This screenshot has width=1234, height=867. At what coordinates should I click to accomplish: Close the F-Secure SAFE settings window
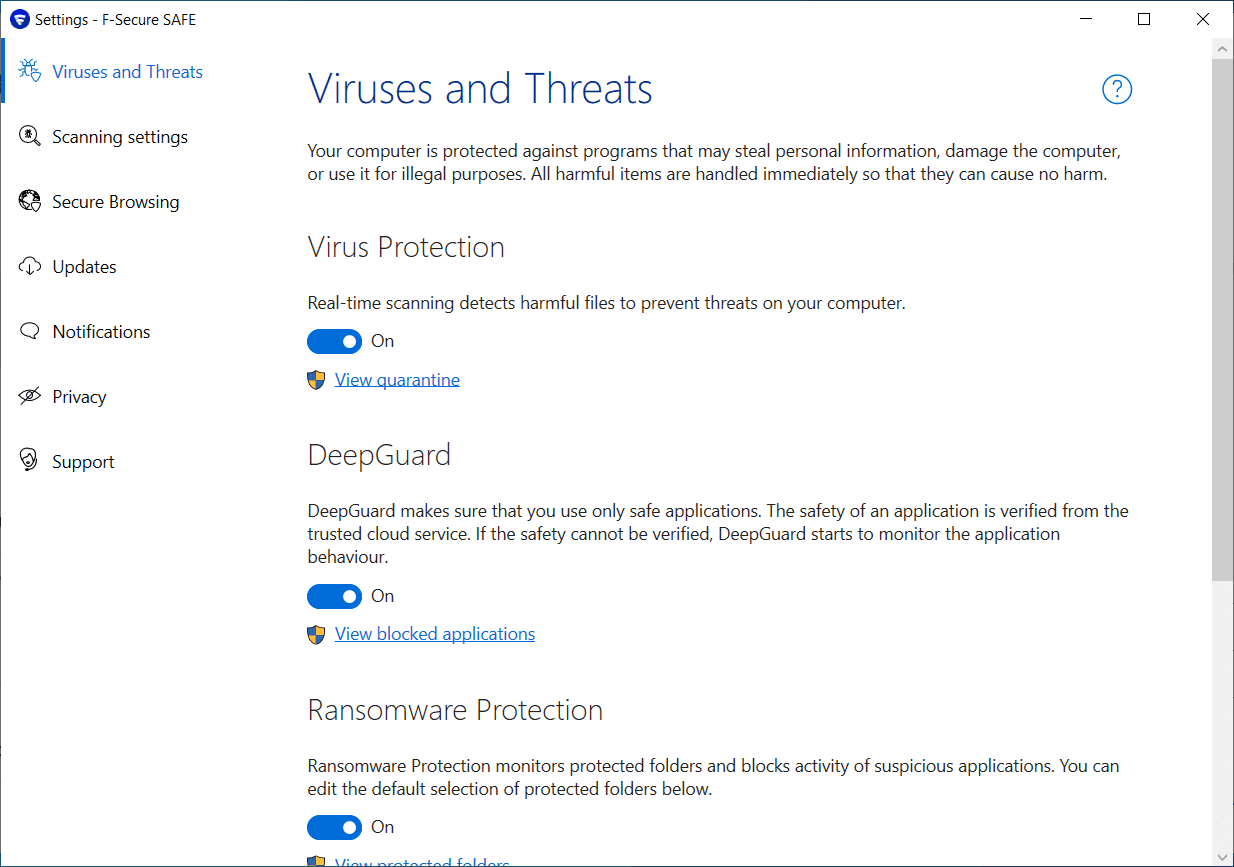tap(1203, 19)
